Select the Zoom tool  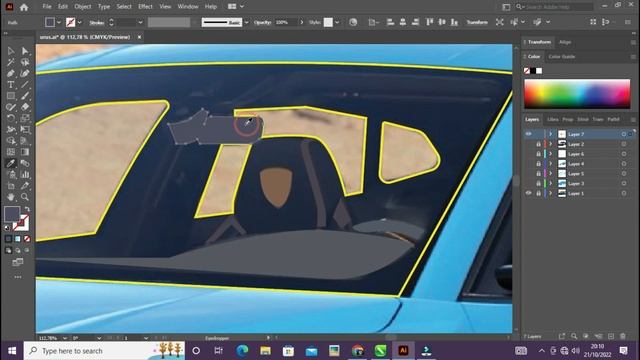click(25, 197)
